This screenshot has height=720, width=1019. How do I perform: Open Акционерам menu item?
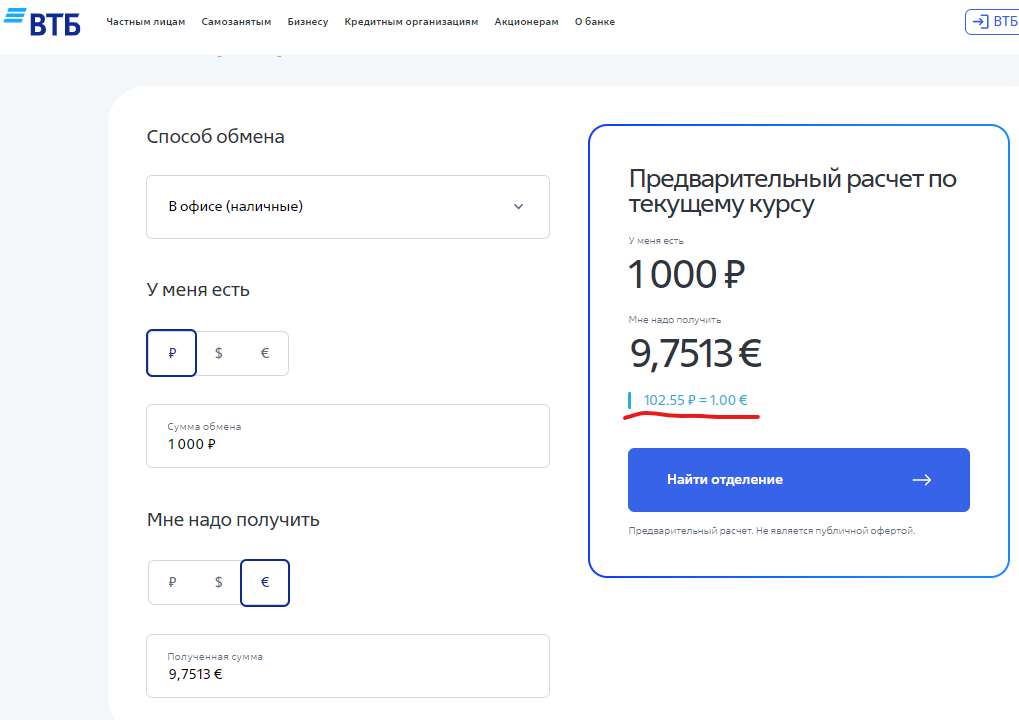526,22
